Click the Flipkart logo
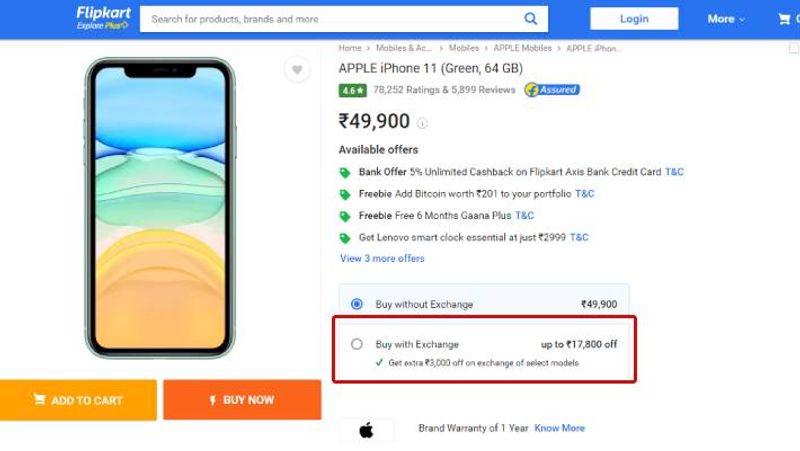The width and height of the screenshot is (800, 451). click(x=103, y=18)
